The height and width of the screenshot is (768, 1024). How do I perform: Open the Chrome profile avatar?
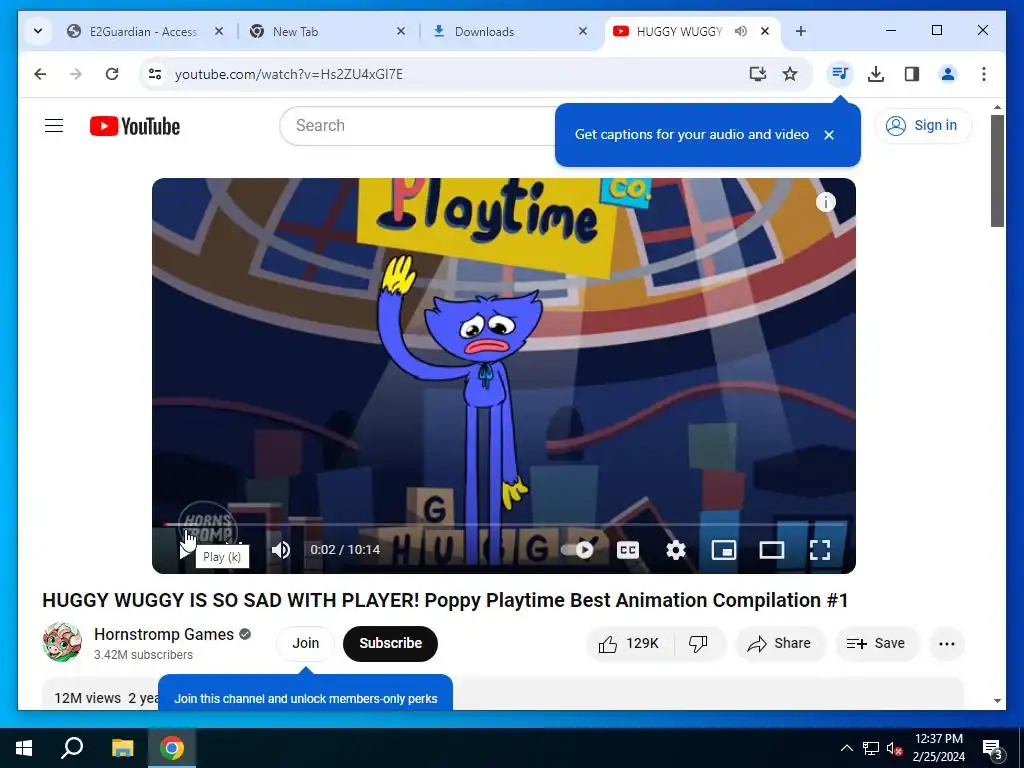pos(948,74)
